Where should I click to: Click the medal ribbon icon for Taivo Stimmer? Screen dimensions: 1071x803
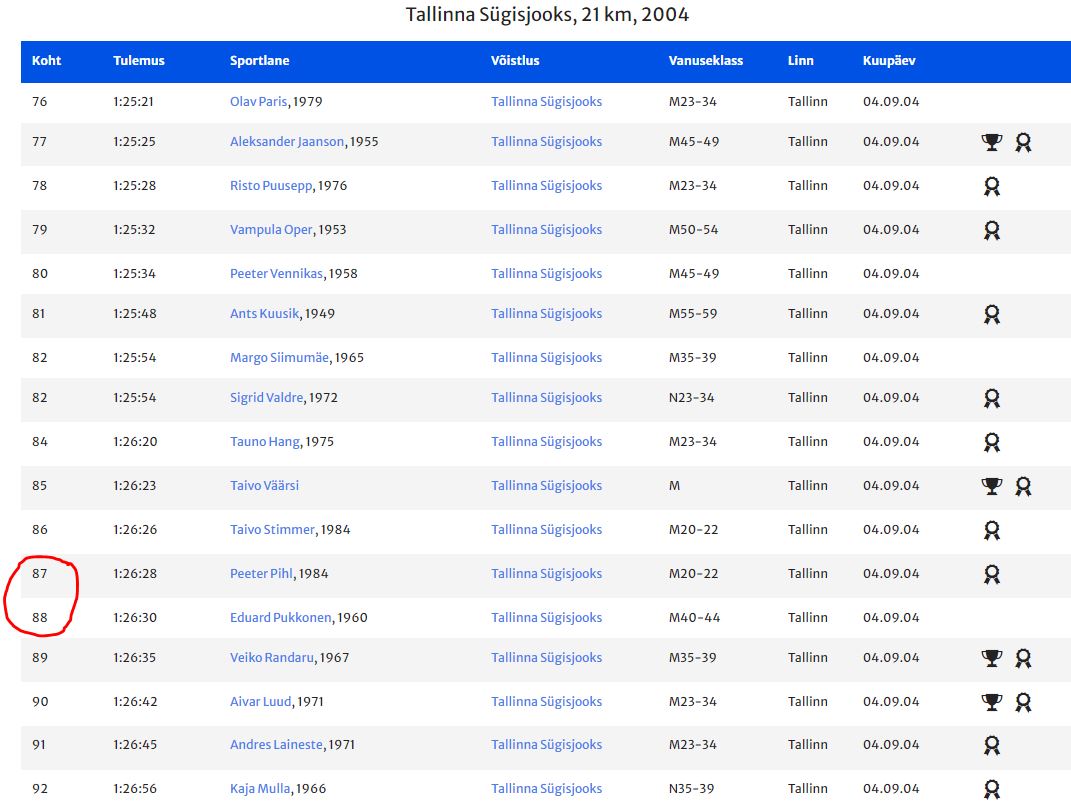tap(992, 530)
